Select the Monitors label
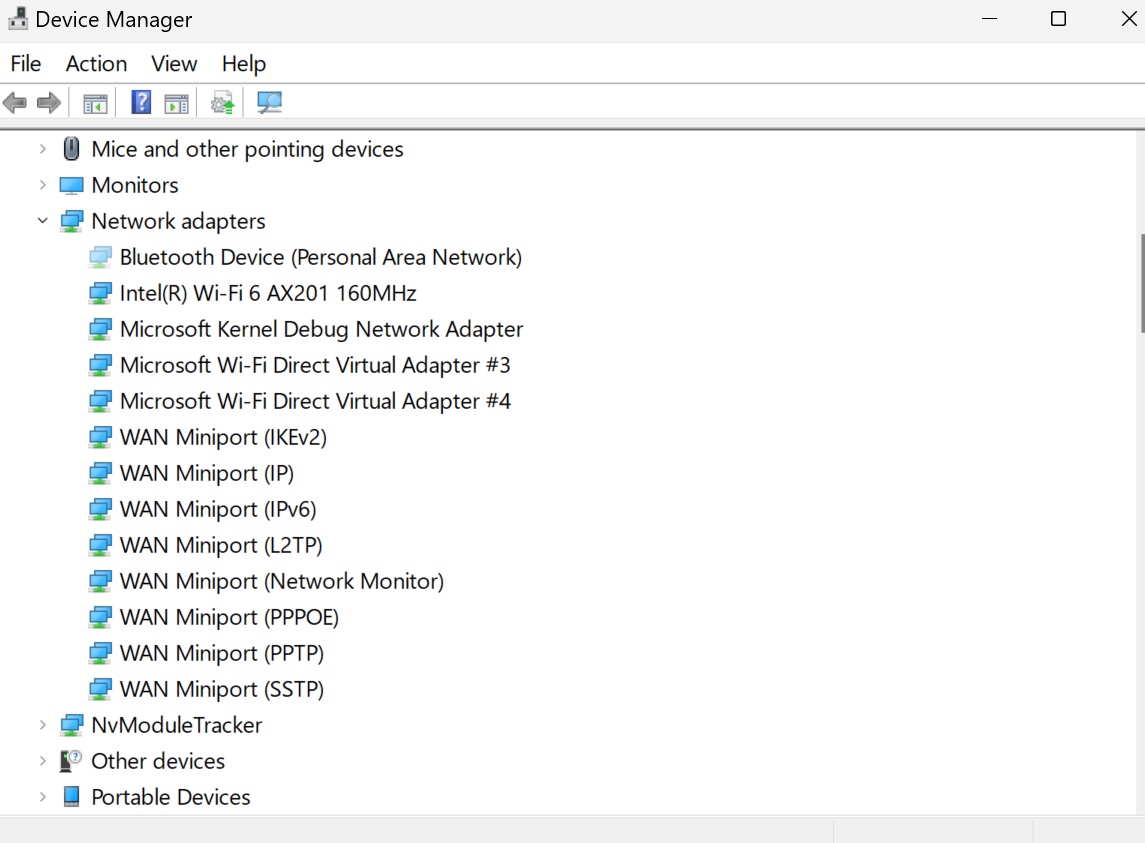This screenshot has height=843, width=1145. click(134, 186)
